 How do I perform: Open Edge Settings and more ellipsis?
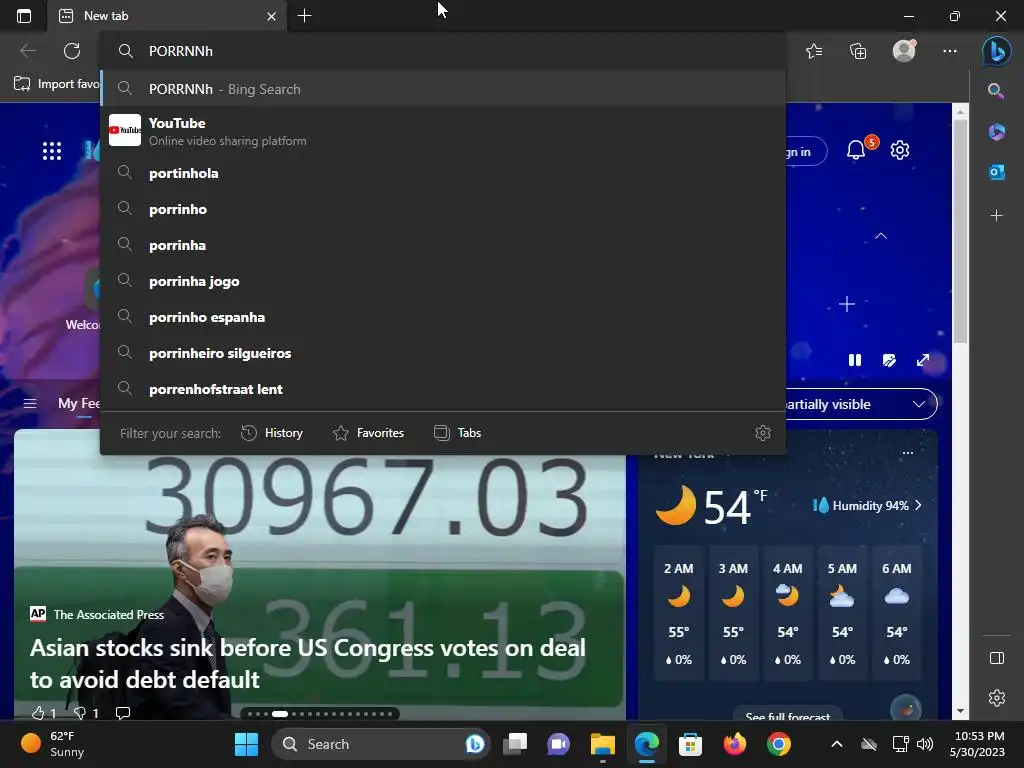coord(950,51)
